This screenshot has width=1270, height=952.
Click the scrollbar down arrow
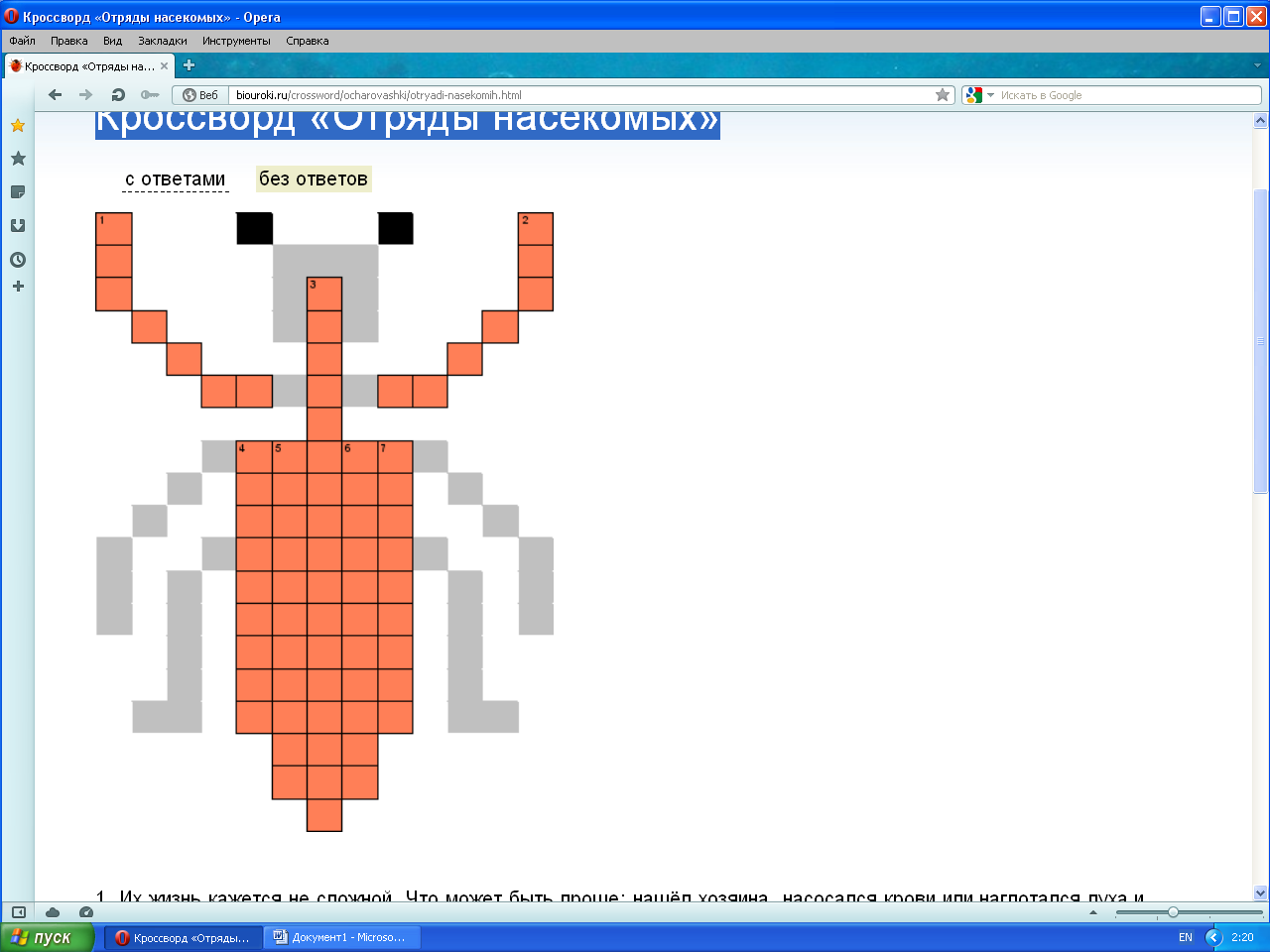click(x=1261, y=892)
